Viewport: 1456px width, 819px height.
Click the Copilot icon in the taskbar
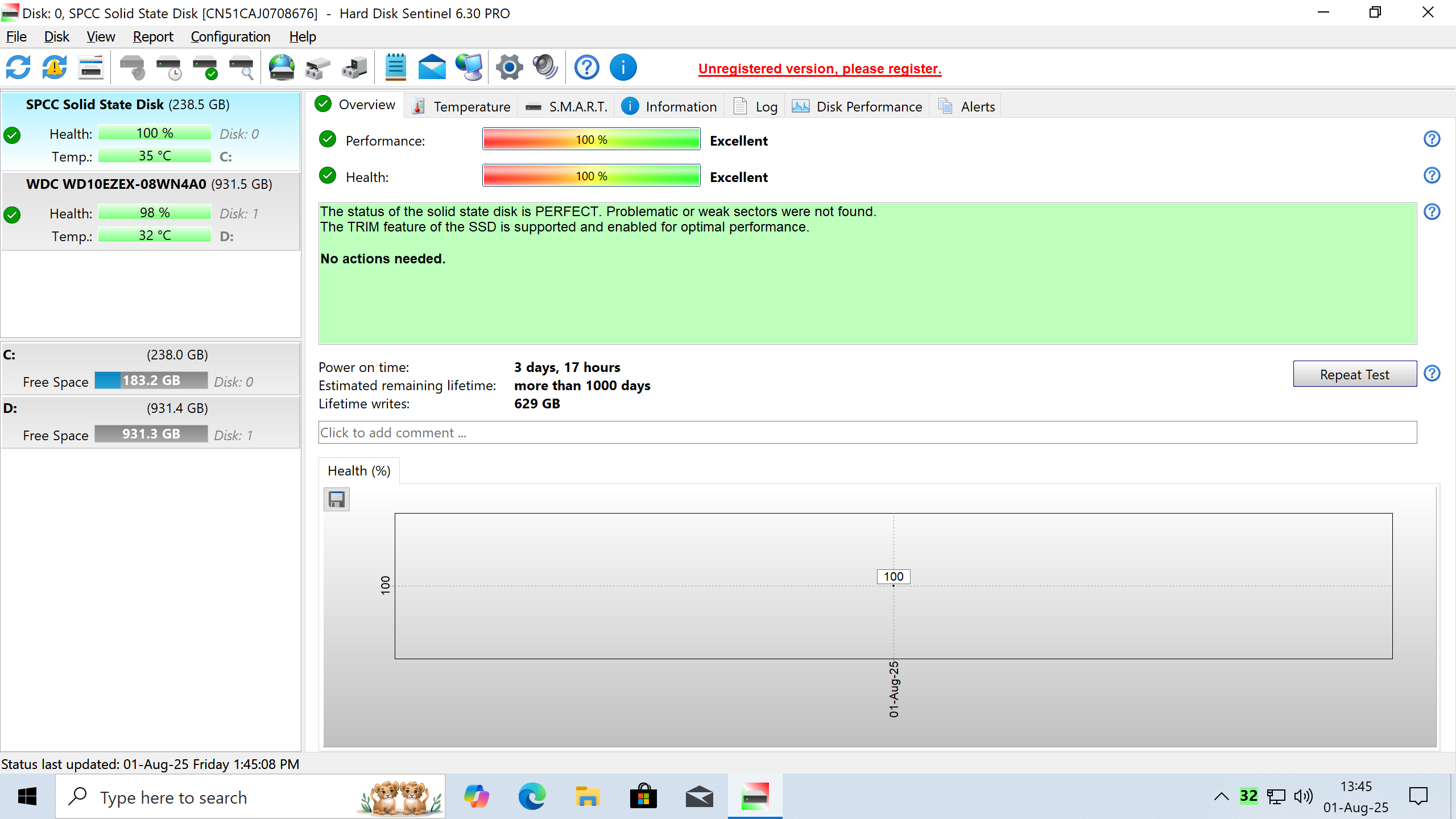pos(476,796)
